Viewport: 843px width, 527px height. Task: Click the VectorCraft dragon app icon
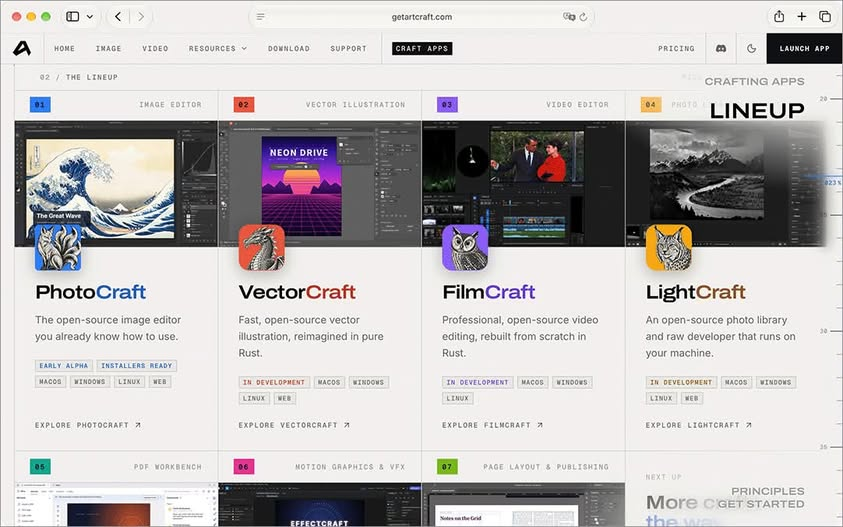pyautogui.click(x=262, y=247)
